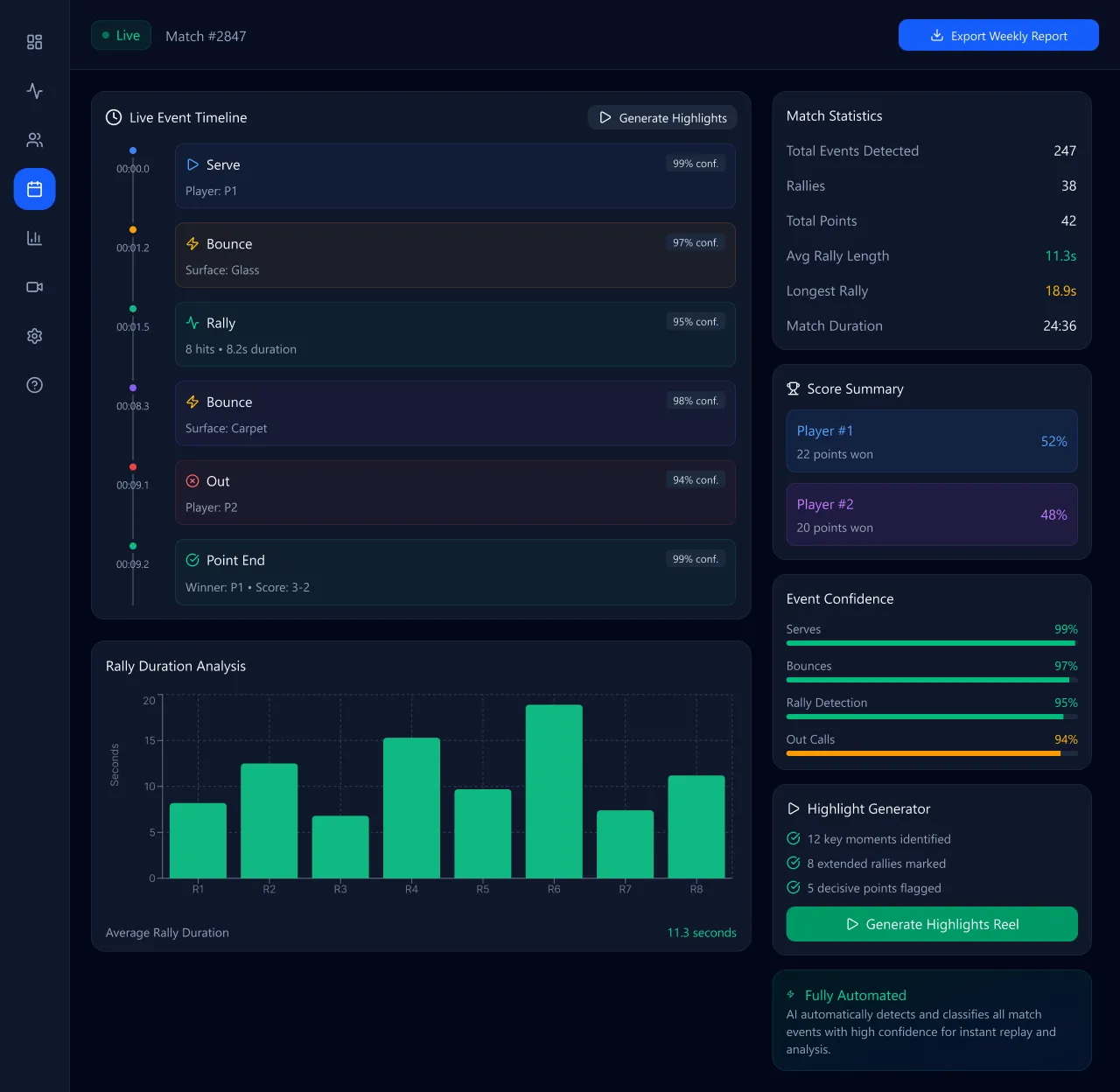Open the bar chart analytics sidebar icon
1120x1092 pixels.
pyautogui.click(x=34, y=238)
